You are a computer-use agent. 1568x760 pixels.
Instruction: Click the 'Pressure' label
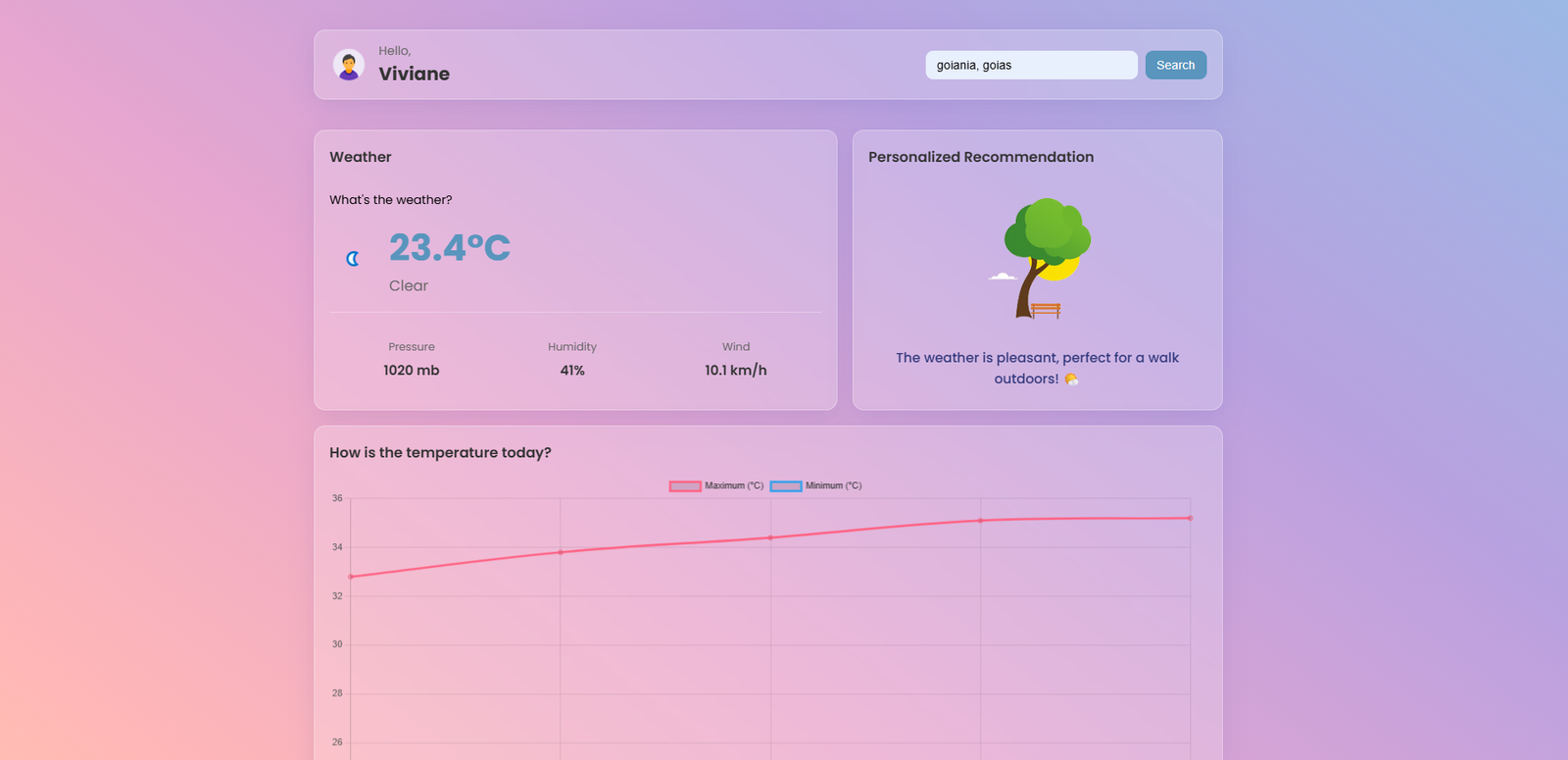click(412, 347)
